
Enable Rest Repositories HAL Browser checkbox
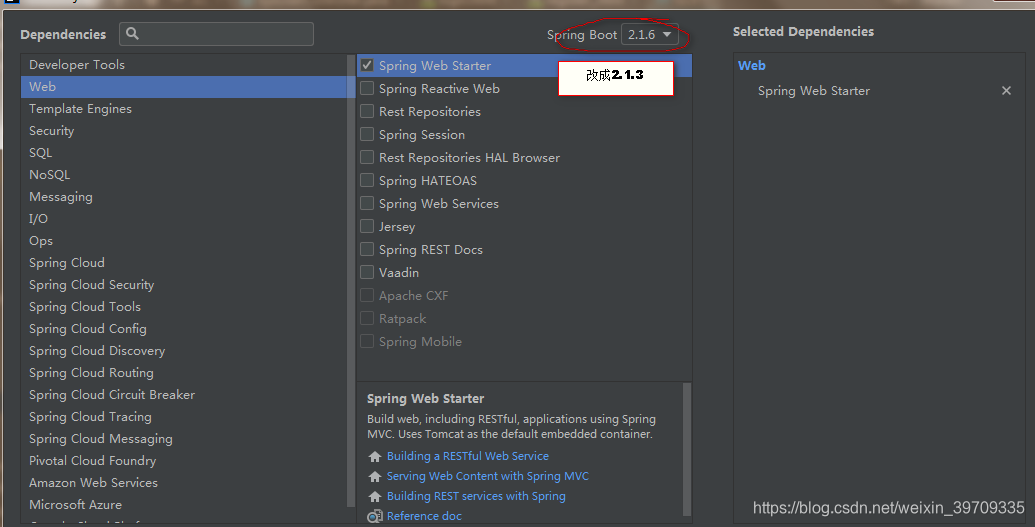(x=367, y=157)
